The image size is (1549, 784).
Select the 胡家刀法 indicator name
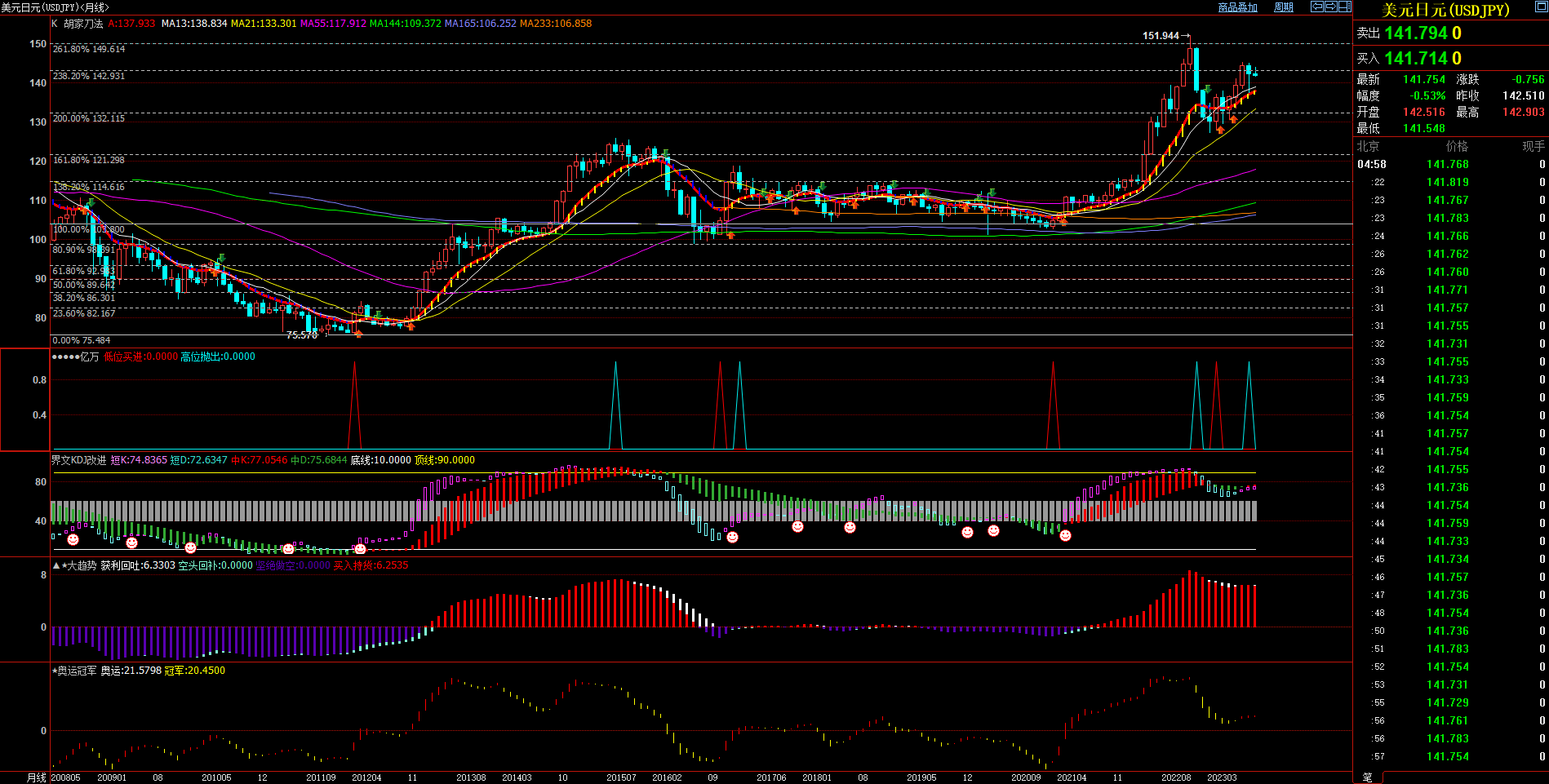coord(83,24)
